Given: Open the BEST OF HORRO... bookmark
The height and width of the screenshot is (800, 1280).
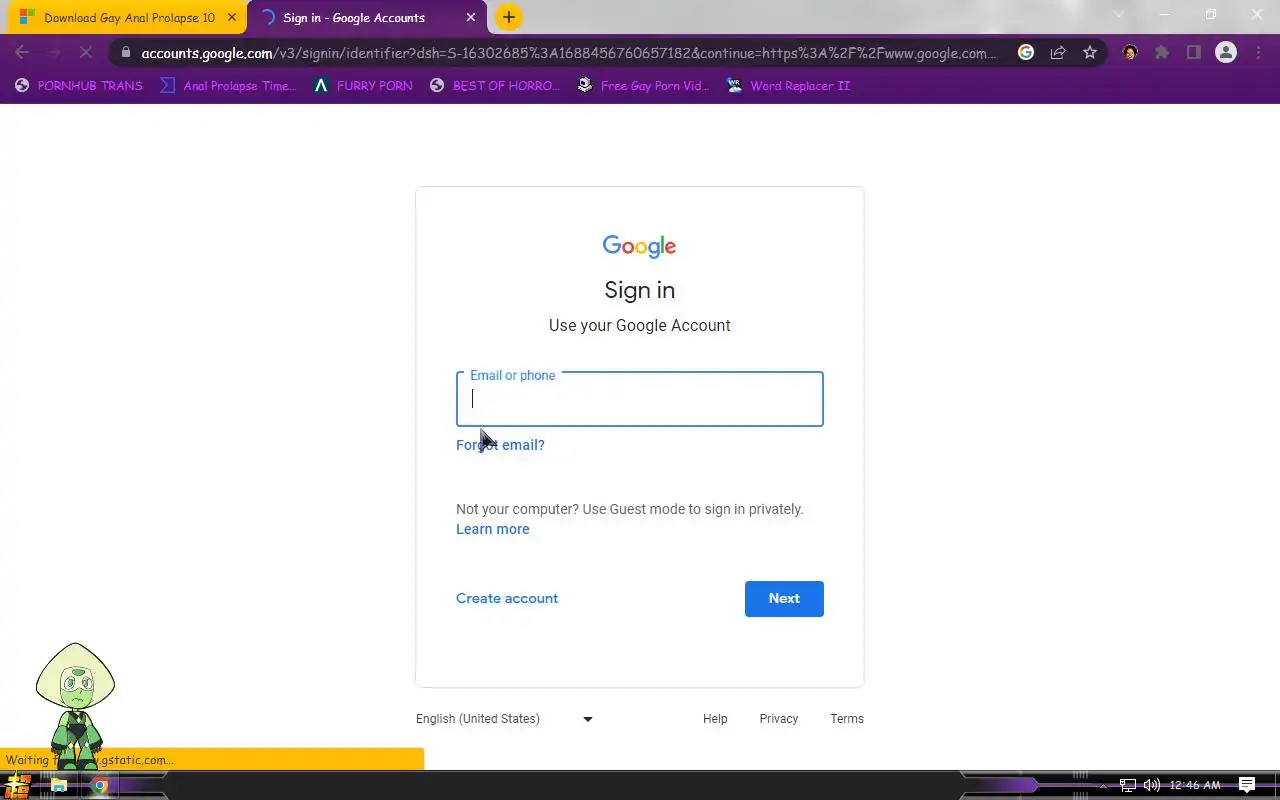Looking at the screenshot, I should click(x=494, y=86).
